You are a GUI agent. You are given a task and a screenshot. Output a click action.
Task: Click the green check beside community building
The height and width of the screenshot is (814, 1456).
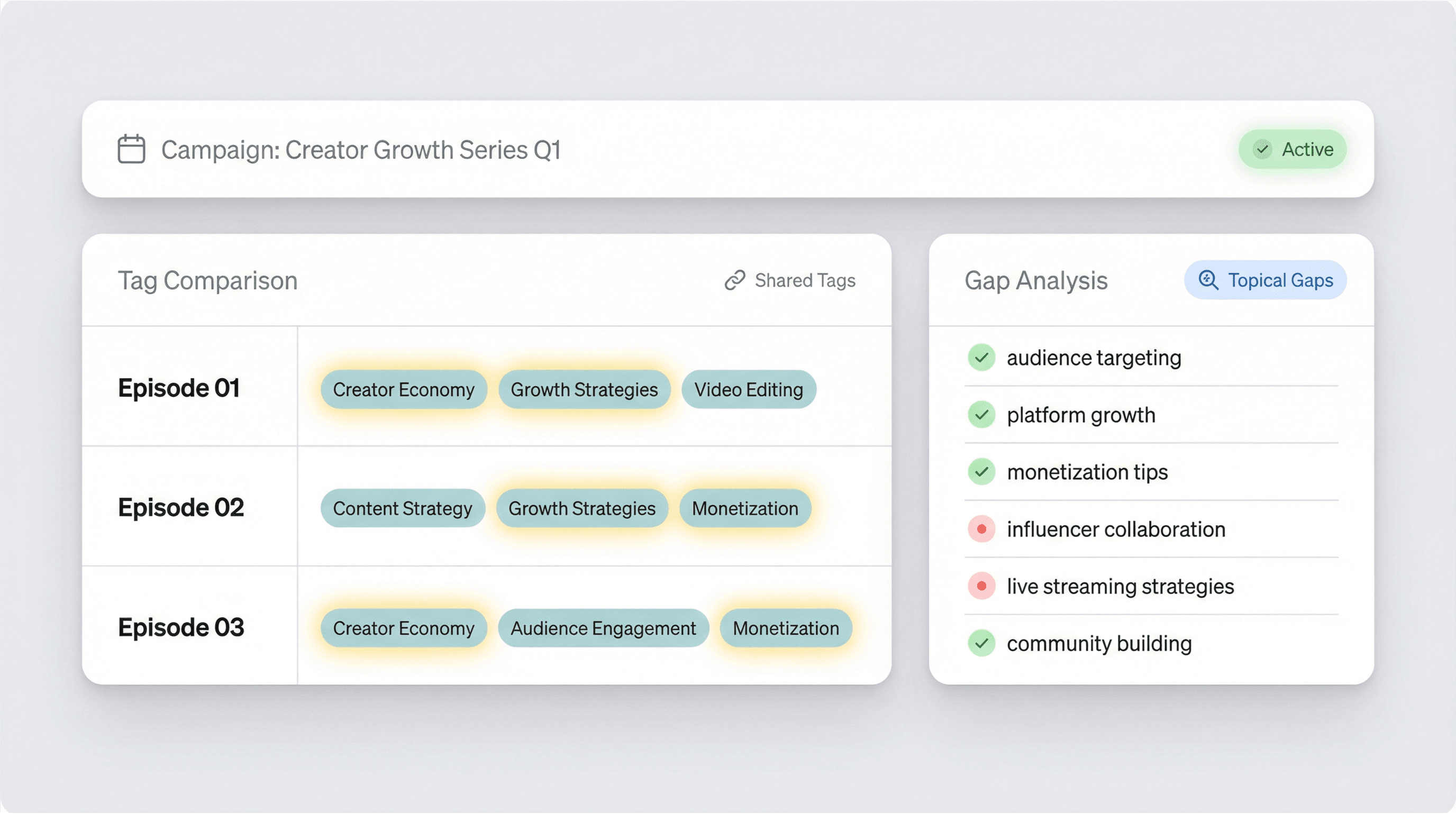point(981,643)
